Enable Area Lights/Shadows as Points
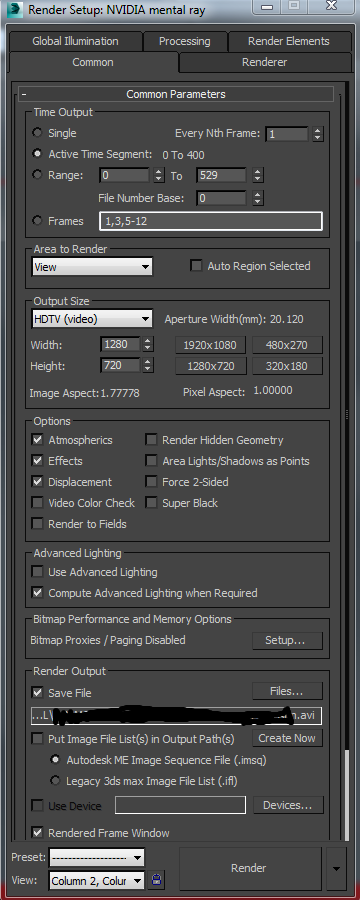This screenshot has height=900, width=360. 151,461
